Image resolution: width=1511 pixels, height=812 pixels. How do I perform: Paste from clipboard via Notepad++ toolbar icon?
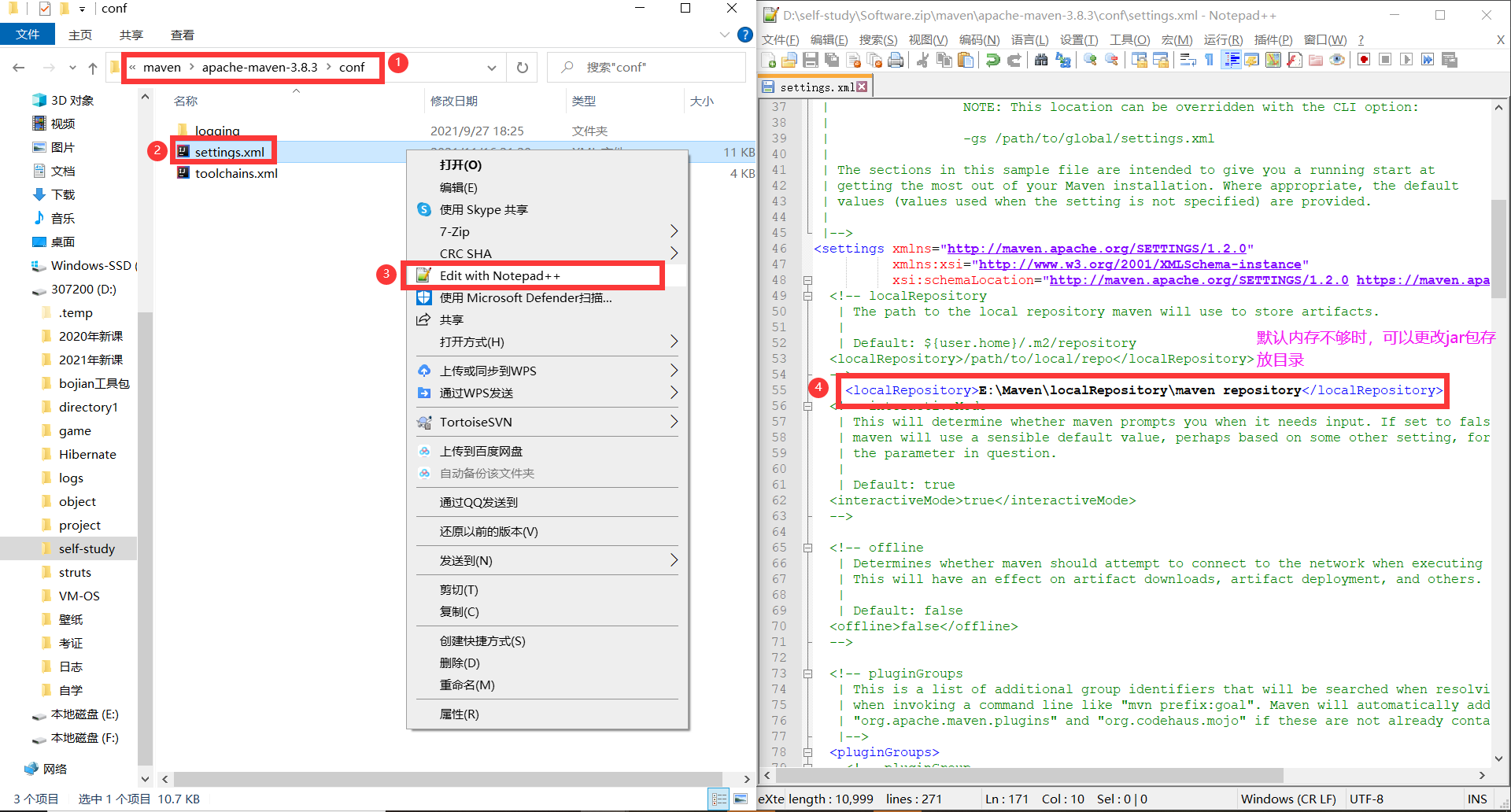point(966,61)
